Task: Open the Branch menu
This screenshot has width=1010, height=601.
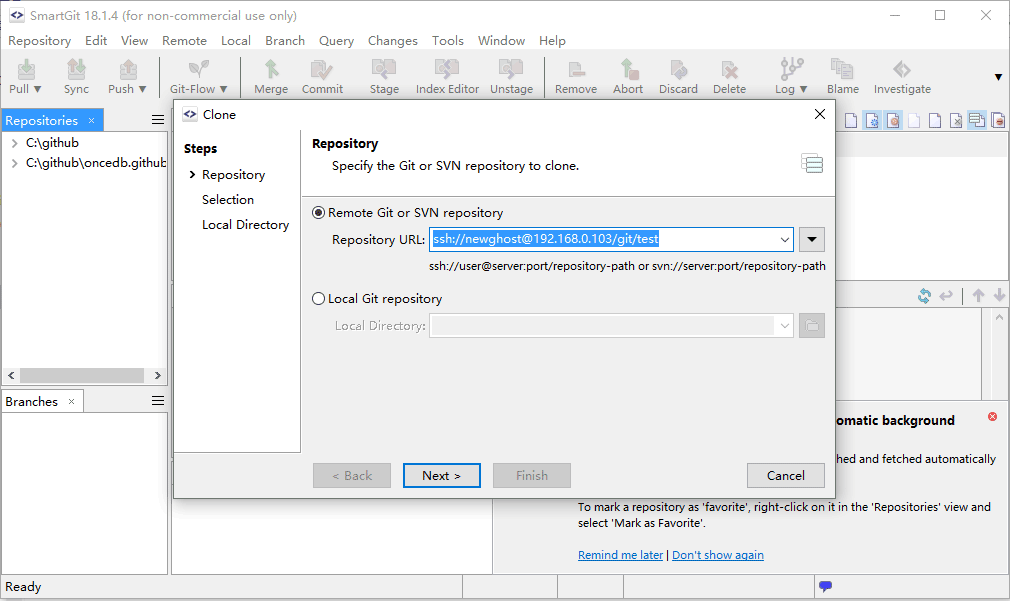Action: pos(285,41)
